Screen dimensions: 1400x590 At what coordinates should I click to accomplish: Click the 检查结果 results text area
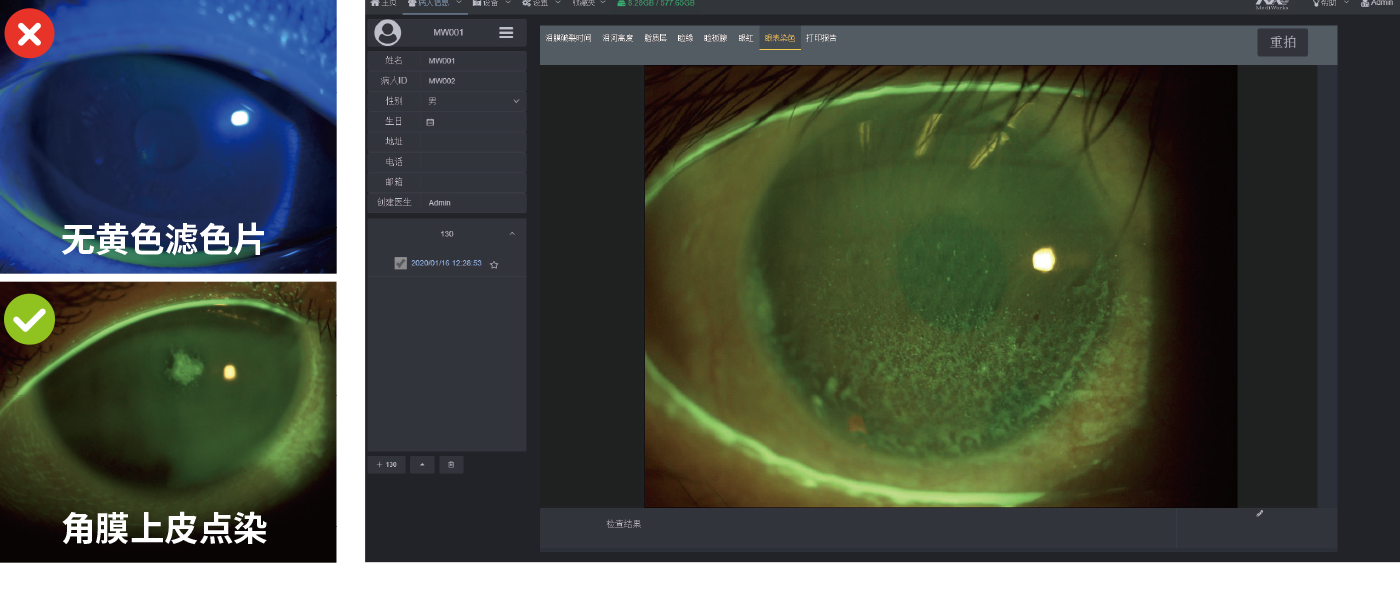[x=858, y=529]
